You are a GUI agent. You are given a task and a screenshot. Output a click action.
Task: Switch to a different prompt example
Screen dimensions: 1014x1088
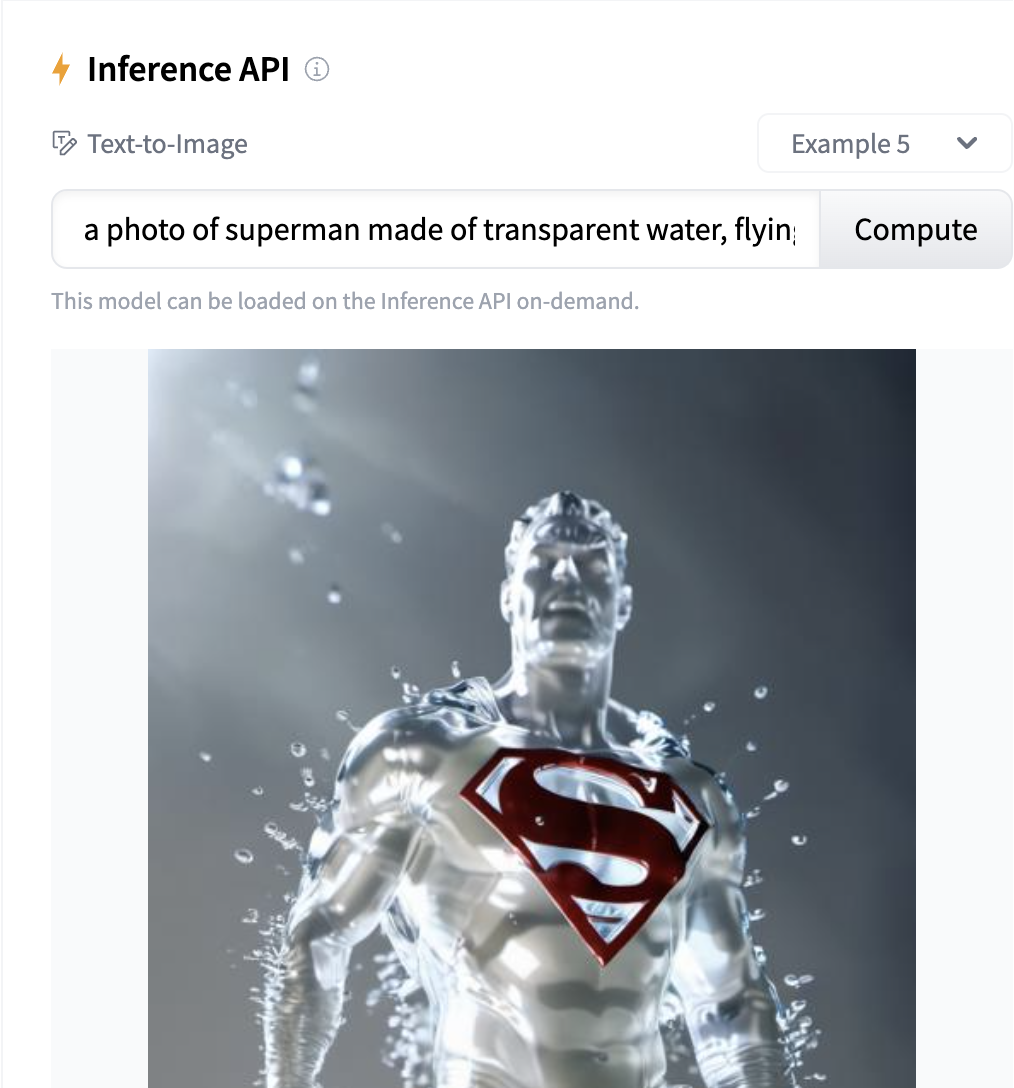(x=884, y=143)
